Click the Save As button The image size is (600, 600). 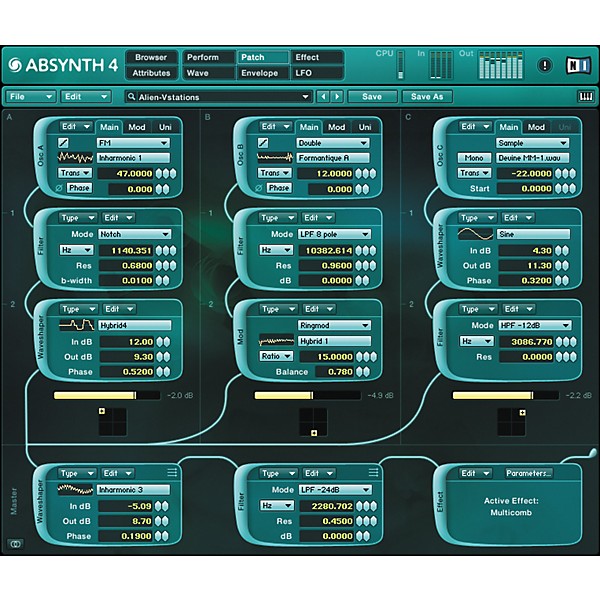tap(427, 96)
